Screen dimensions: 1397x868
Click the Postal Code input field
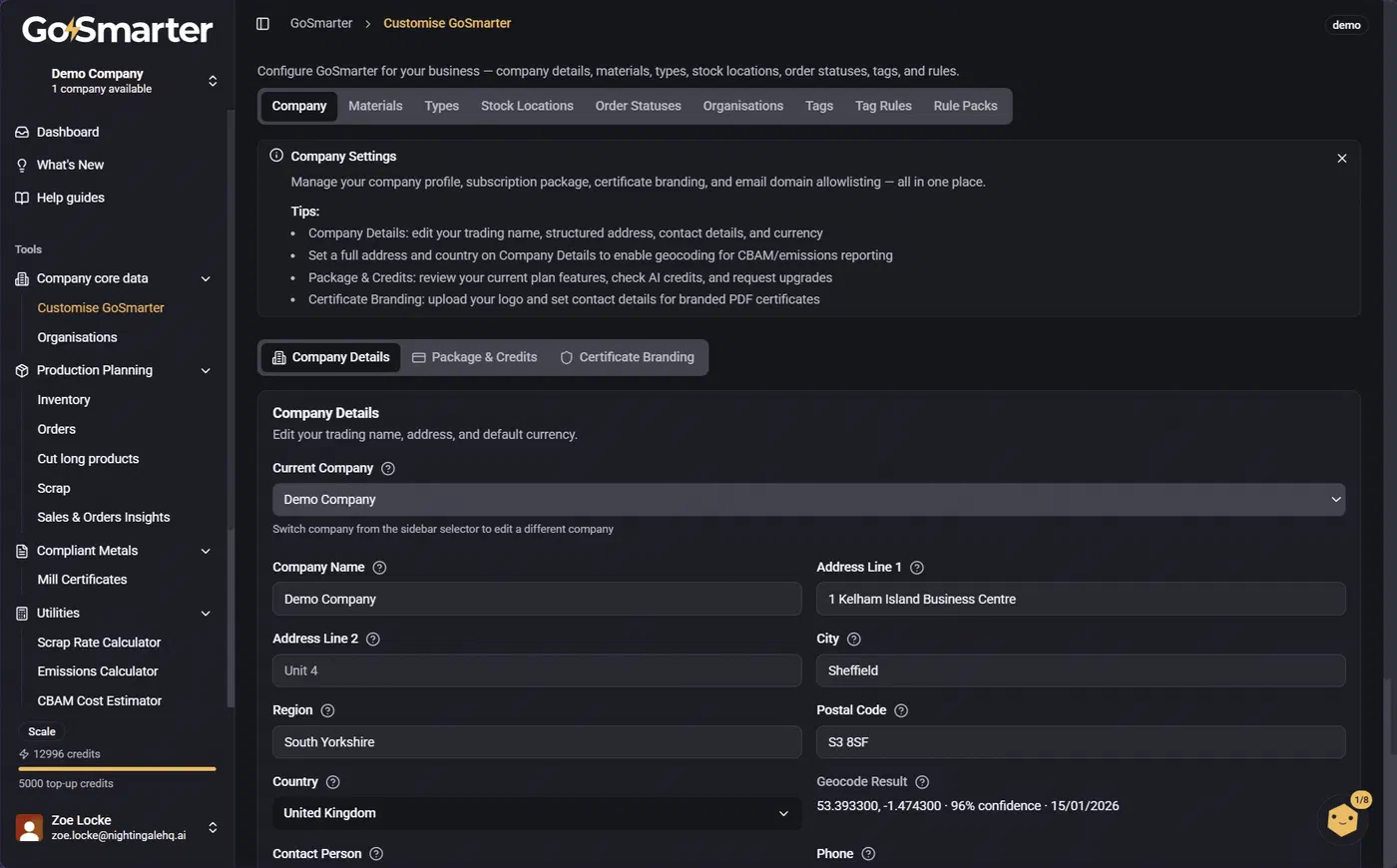click(x=1081, y=742)
